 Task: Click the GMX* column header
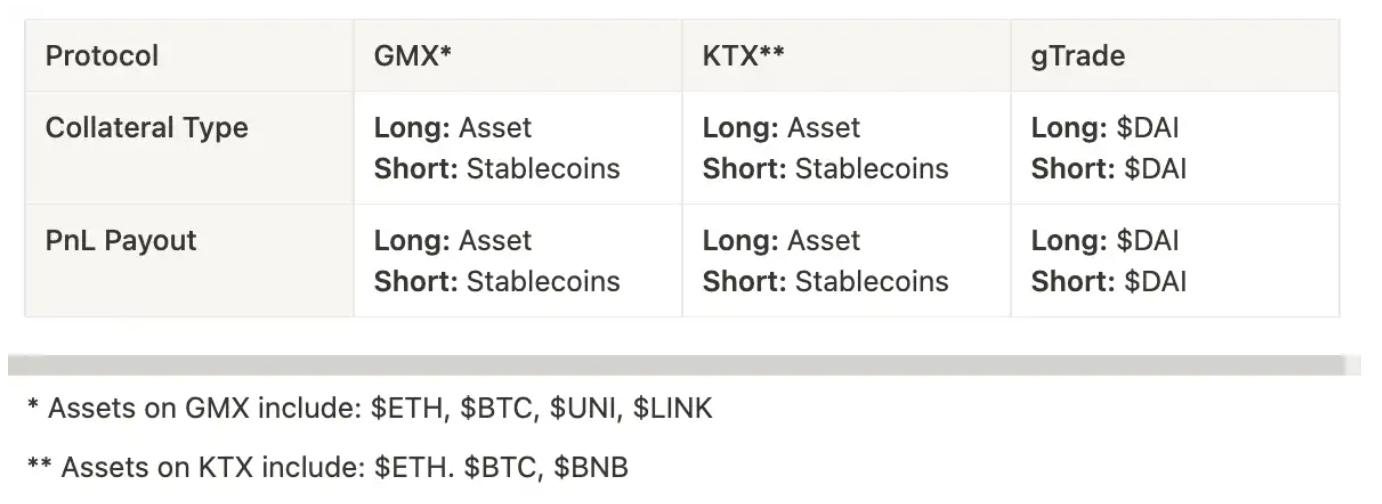(x=412, y=55)
